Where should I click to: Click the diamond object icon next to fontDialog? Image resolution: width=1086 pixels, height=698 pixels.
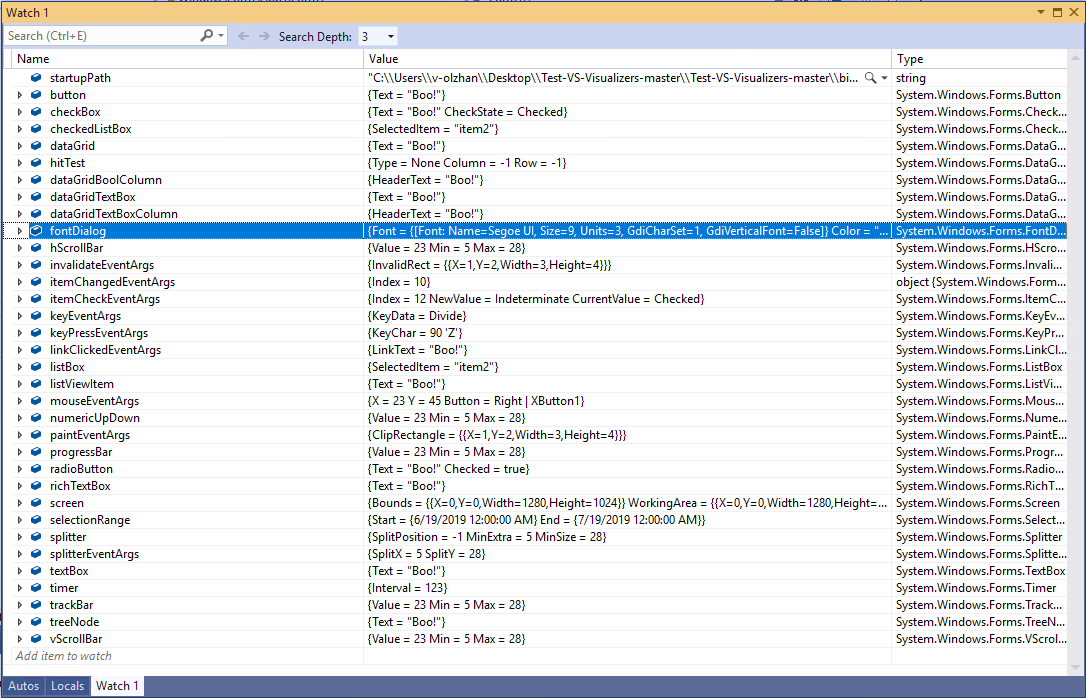[35, 230]
